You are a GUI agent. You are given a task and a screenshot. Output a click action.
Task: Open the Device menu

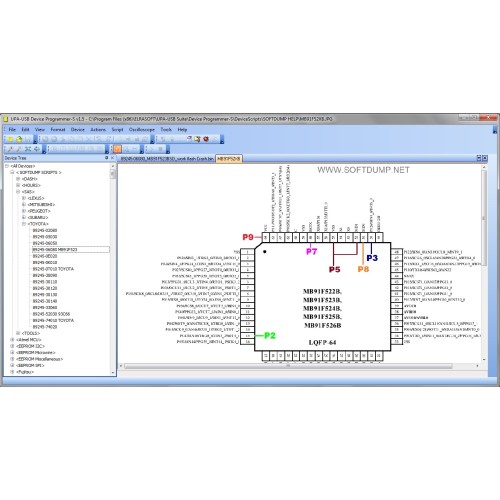(x=78, y=129)
